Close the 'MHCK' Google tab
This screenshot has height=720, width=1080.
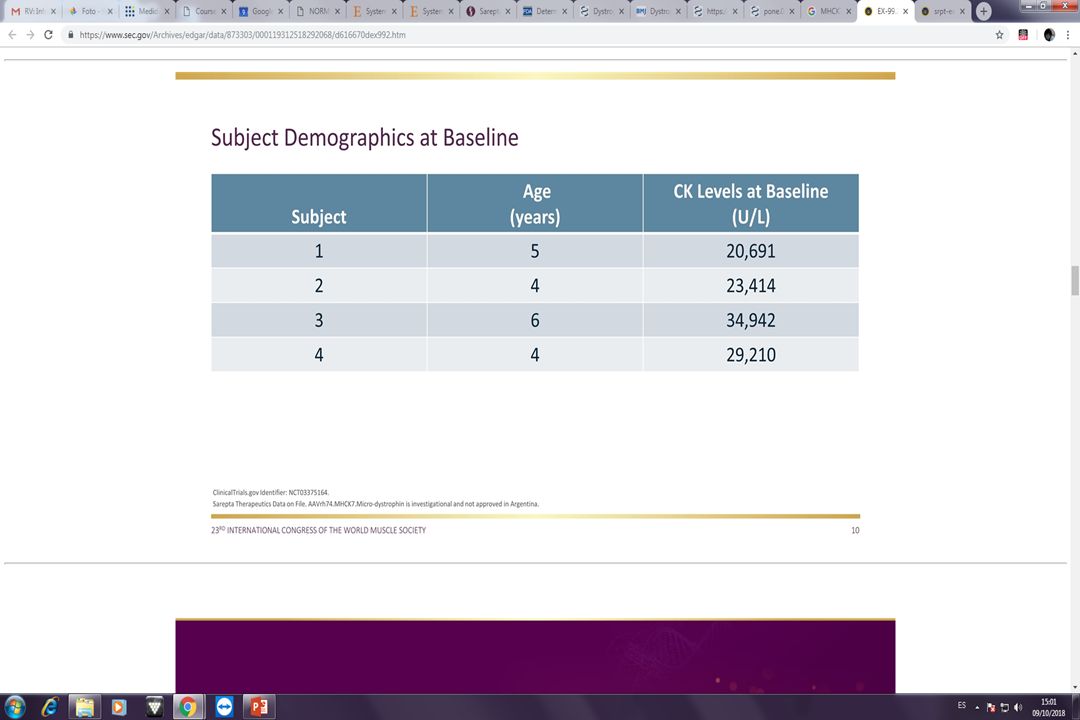click(x=849, y=11)
